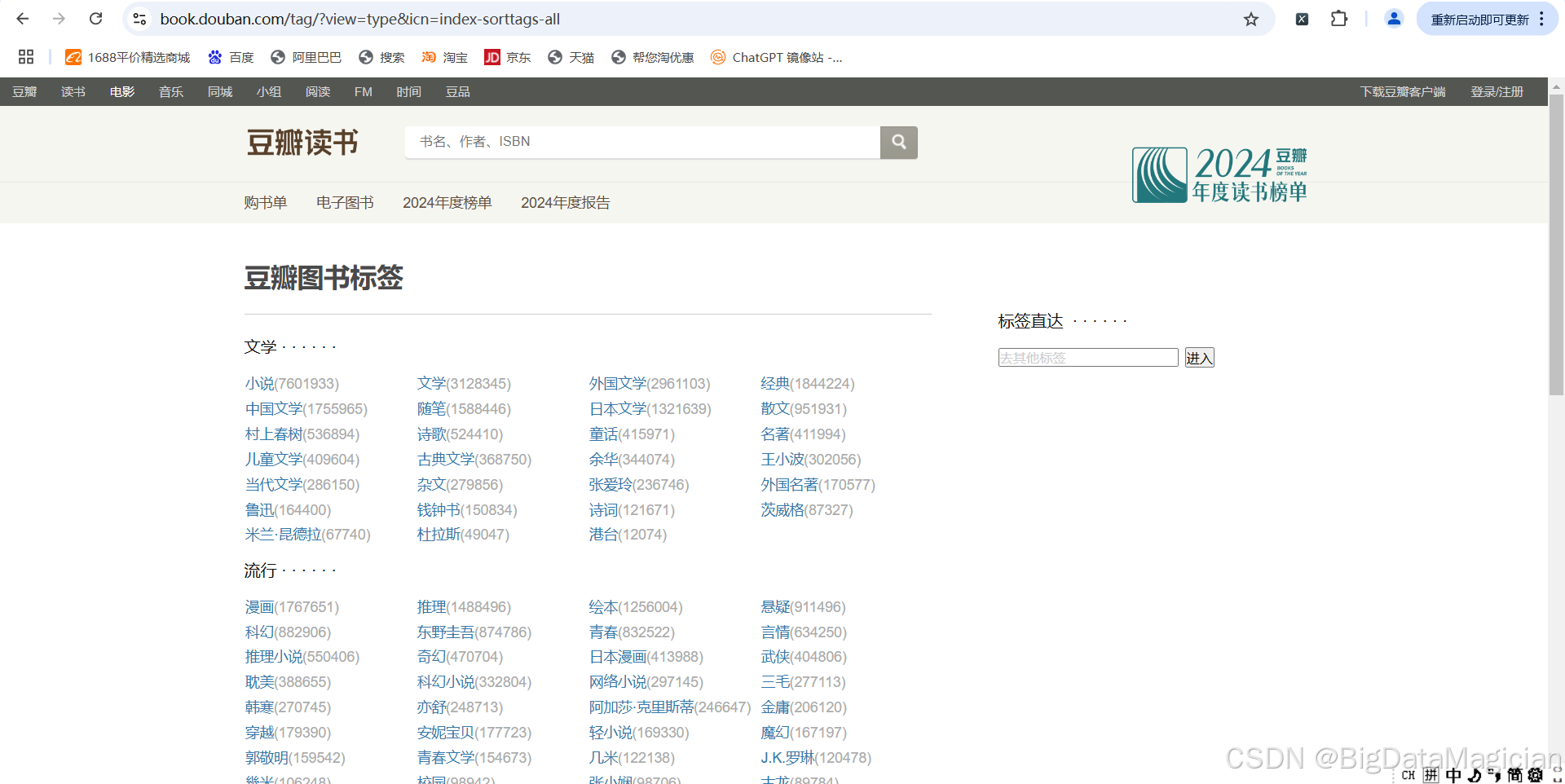
Task: Open the 悬疑 tag link
Action: tap(775, 606)
